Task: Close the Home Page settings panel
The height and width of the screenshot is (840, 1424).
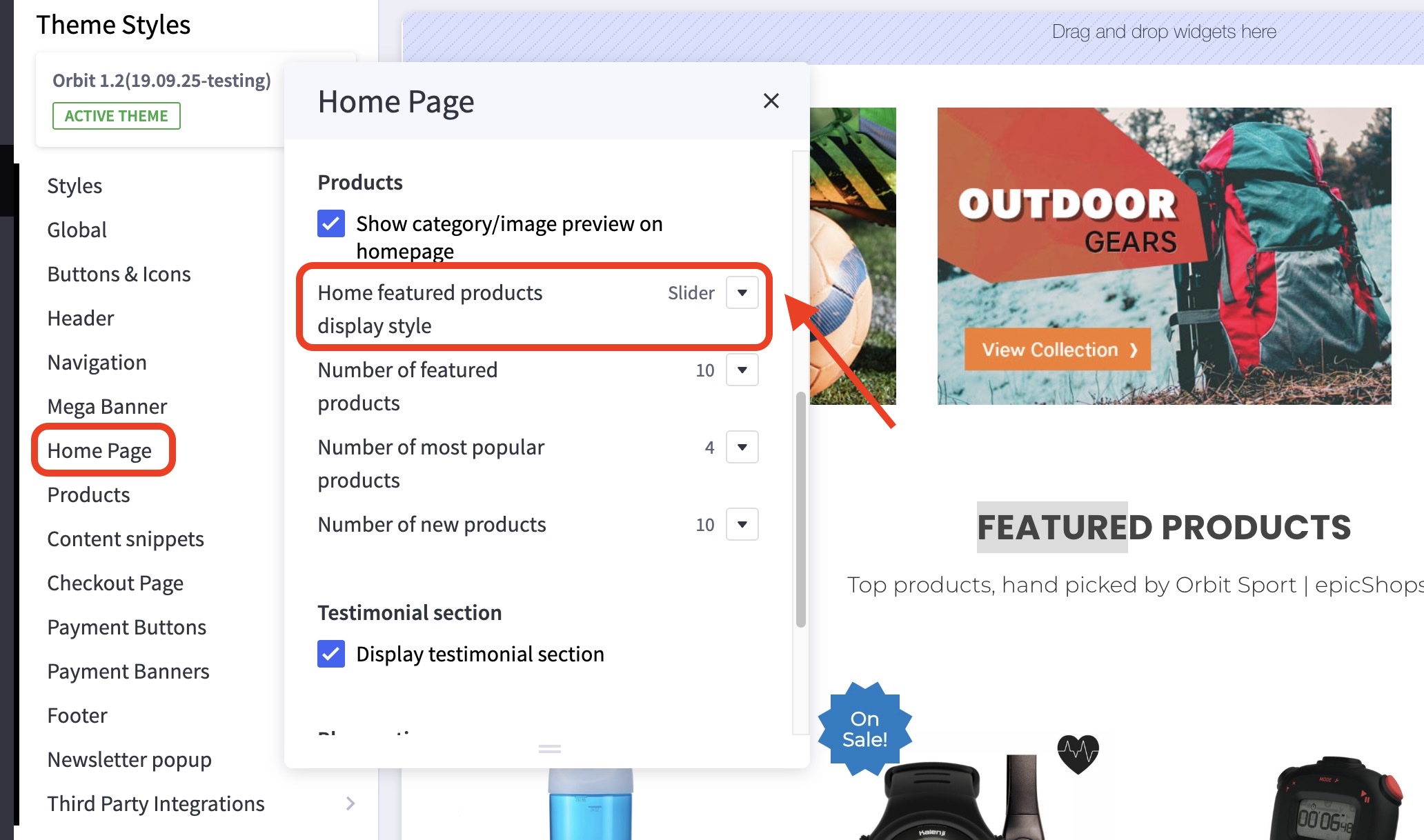Action: 771,101
